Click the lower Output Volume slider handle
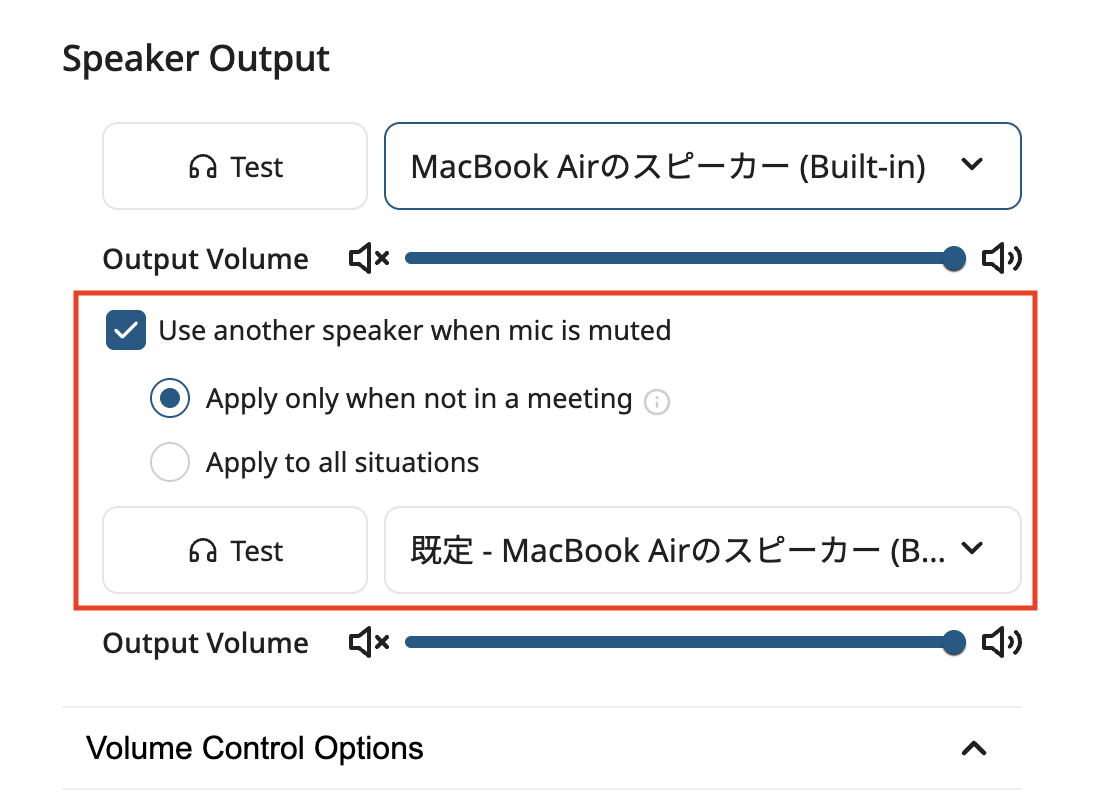 point(953,642)
